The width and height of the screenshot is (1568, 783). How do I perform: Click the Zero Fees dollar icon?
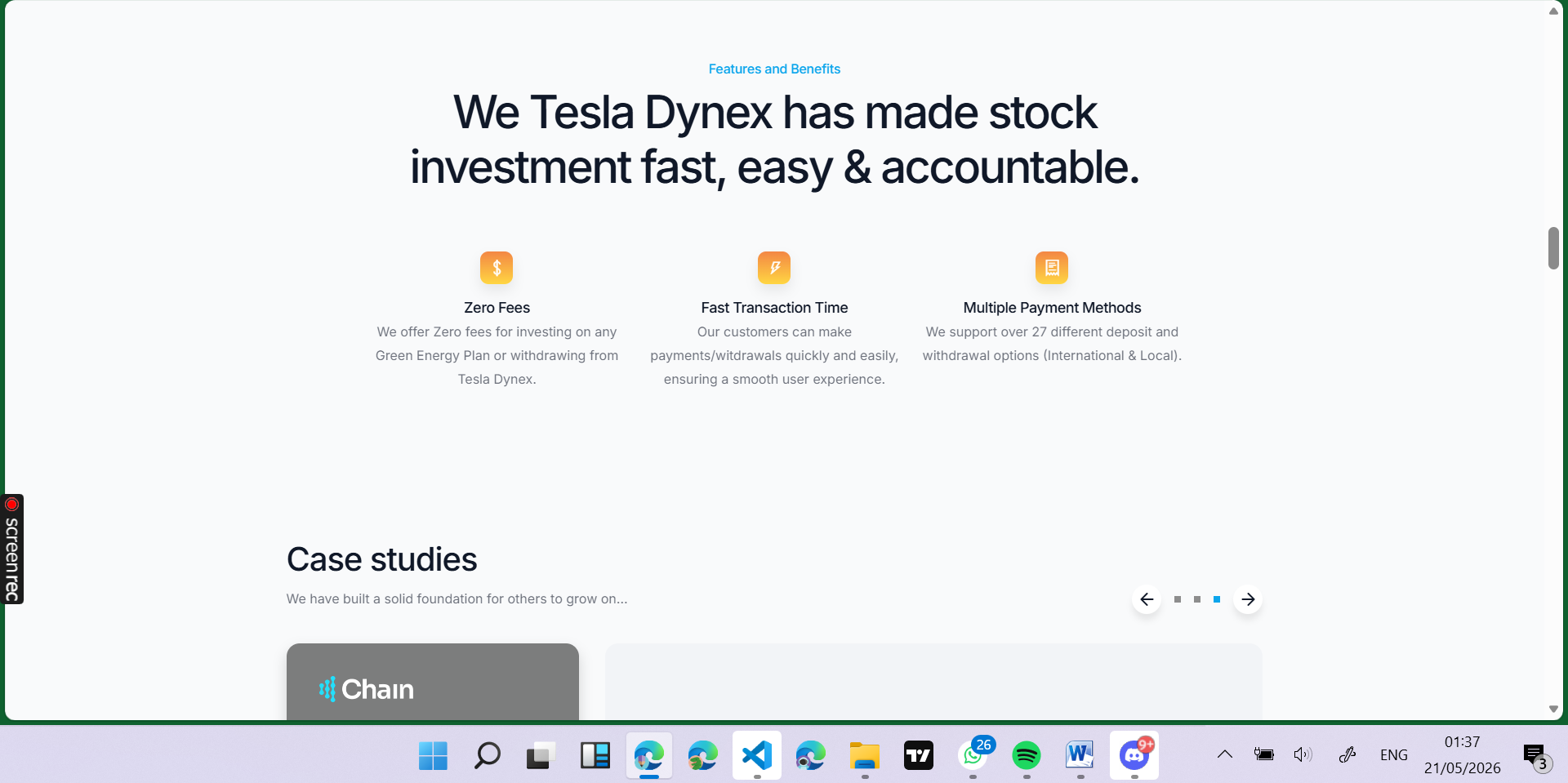point(497,268)
